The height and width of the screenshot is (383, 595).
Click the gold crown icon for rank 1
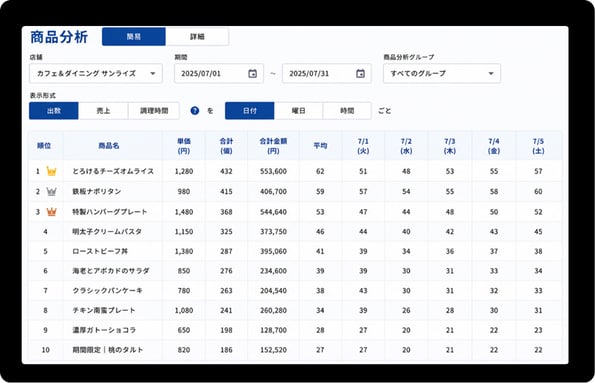coord(52,171)
